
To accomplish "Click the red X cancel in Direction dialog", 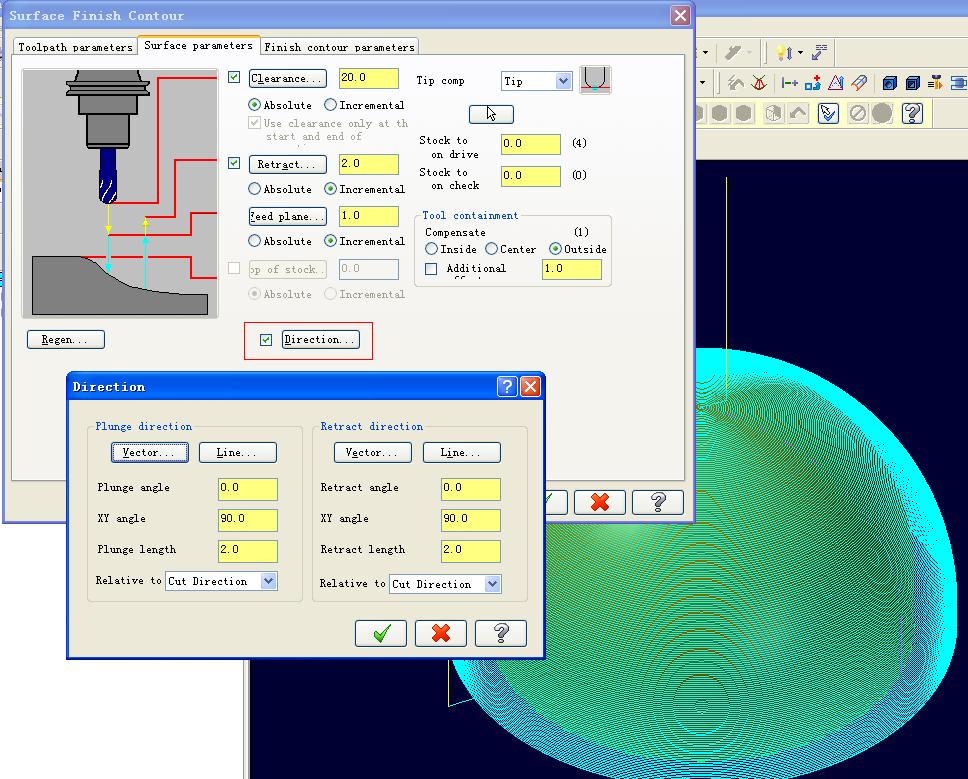I will click(441, 633).
